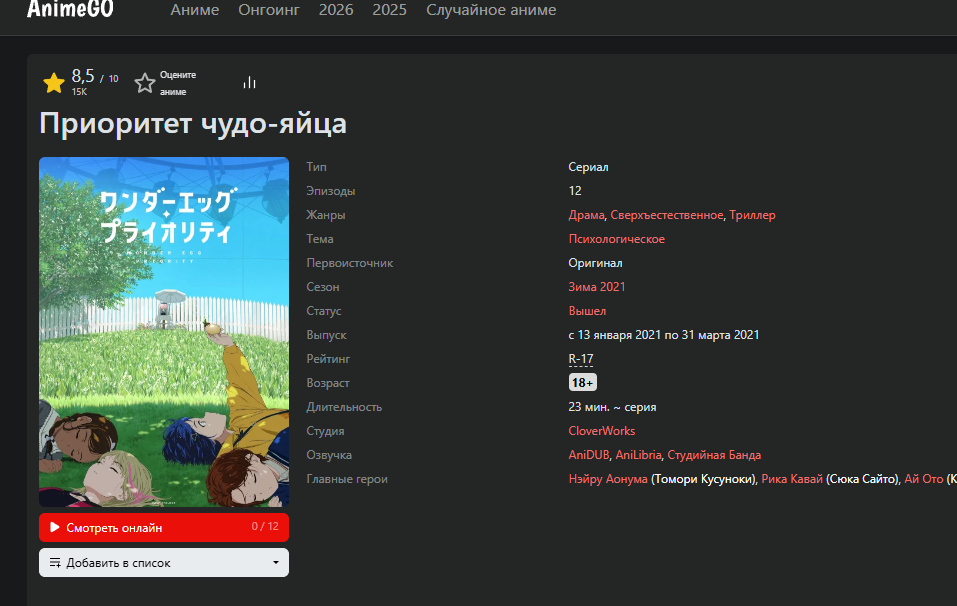The height and width of the screenshot is (606, 957).
Task: Open rating statistics bar chart icon
Action: (249, 82)
